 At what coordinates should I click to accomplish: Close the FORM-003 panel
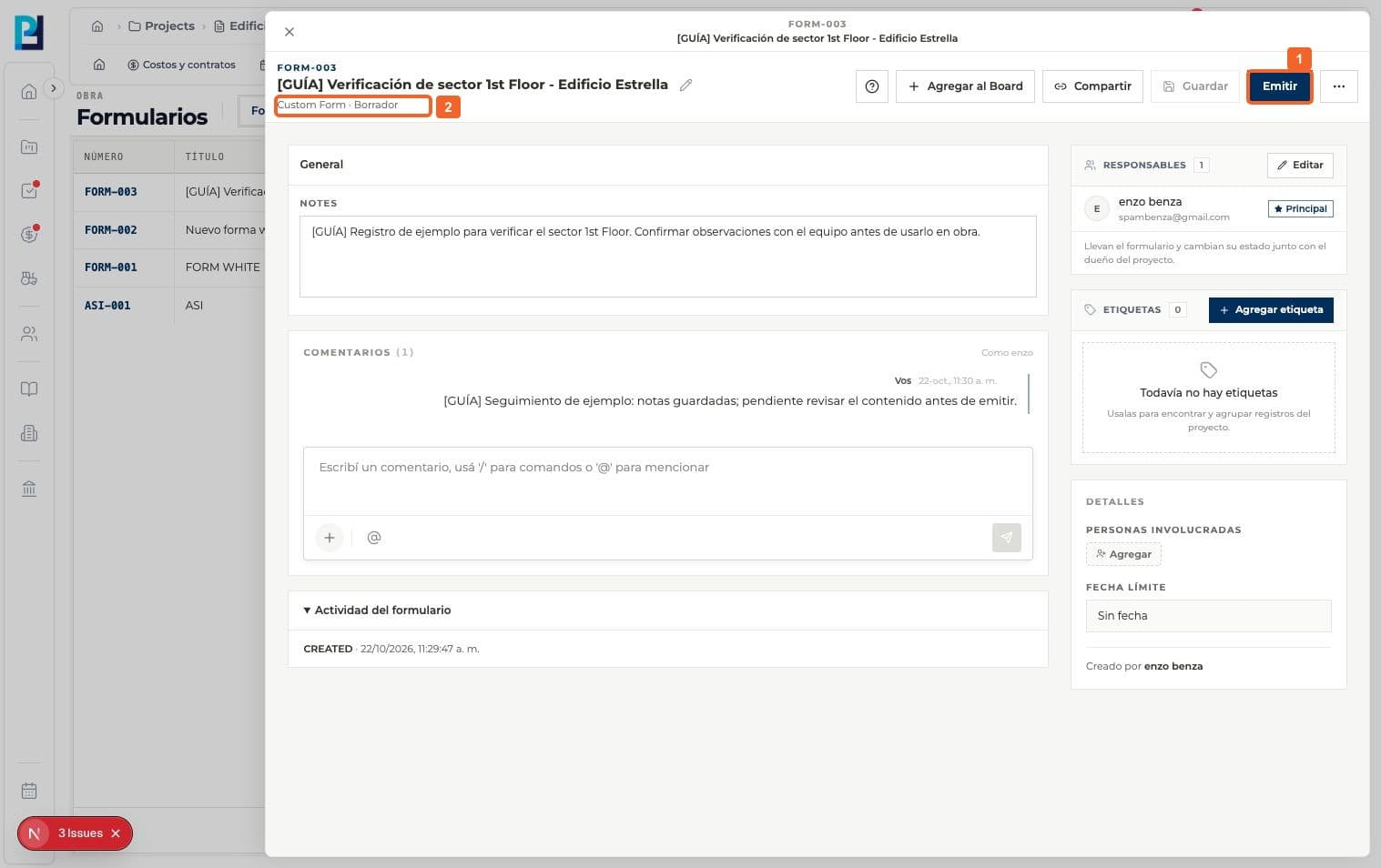pyautogui.click(x=289, y=32)
